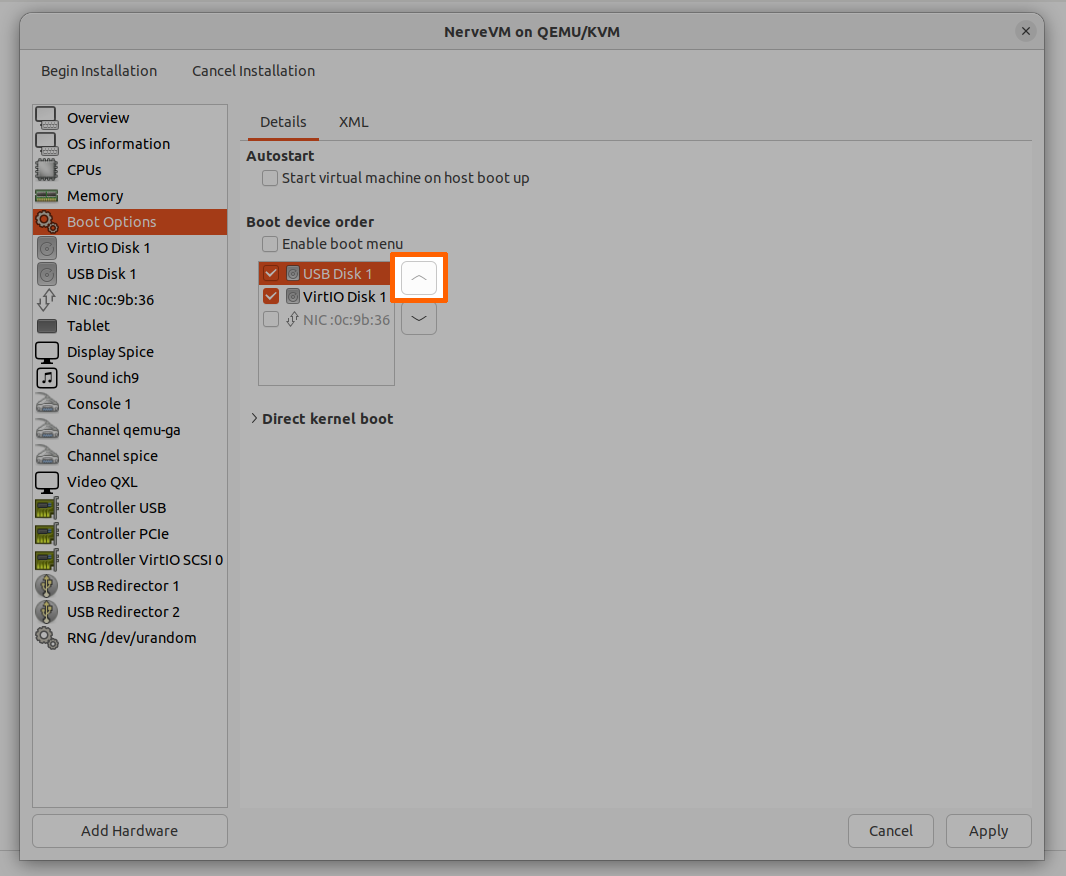This screenshot has width=1066, height=876.
Task: Toggle the Enable boot menu checkbox
Action: coord(270,244)
